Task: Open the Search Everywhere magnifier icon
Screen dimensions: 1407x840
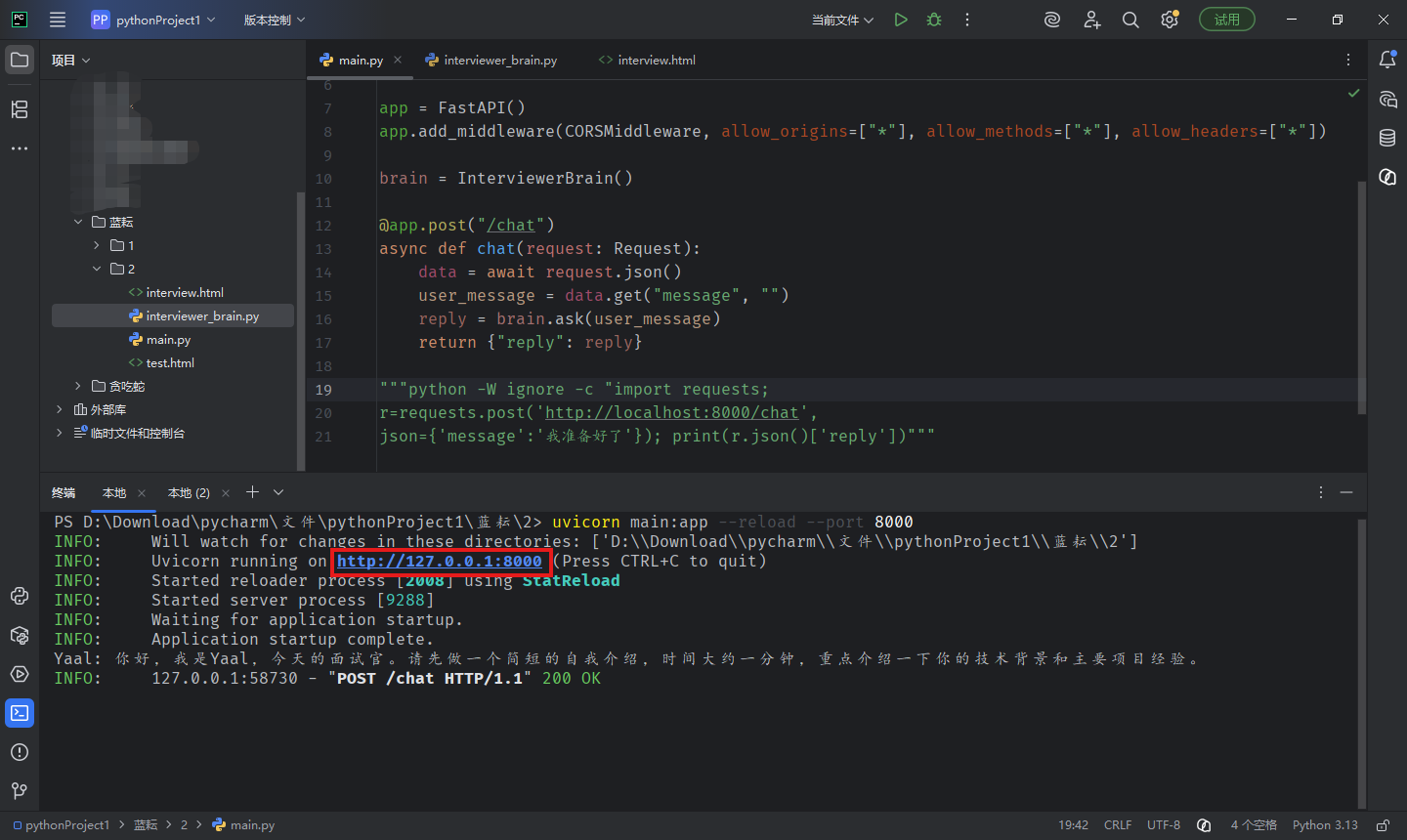Action: coord(1130,20)
